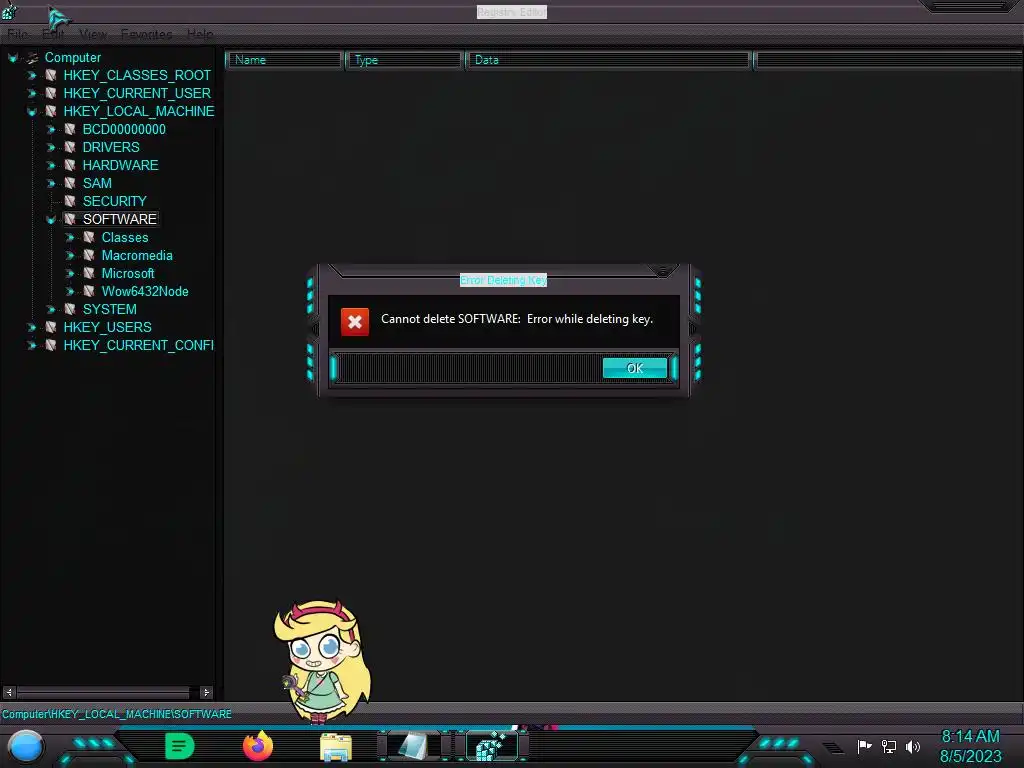This screenshot has height=768, width=1024.
Task: Click the Data column header
Action: [608, 60]
